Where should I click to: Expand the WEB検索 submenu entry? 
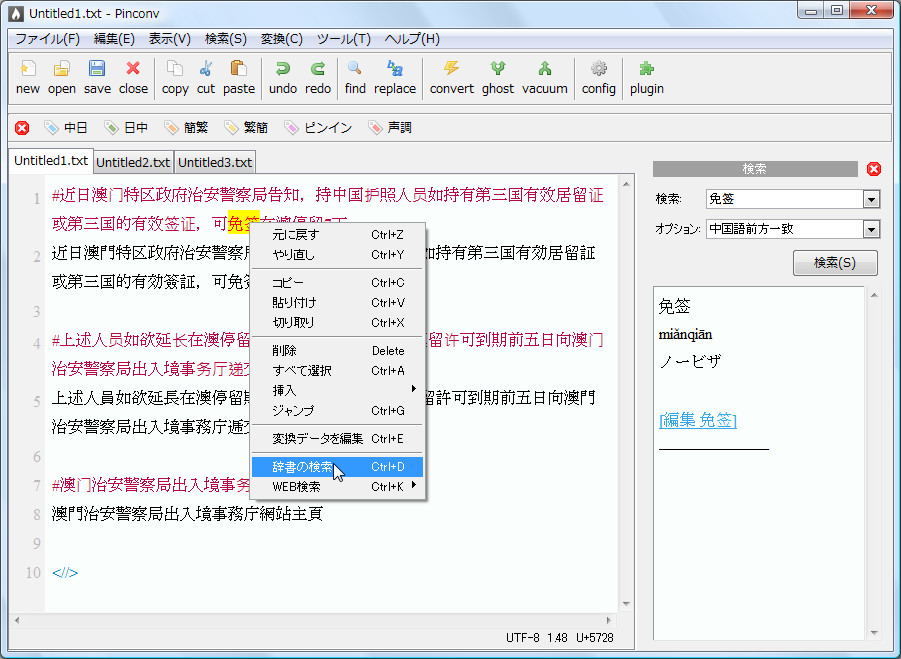click(x=338, y=487)
